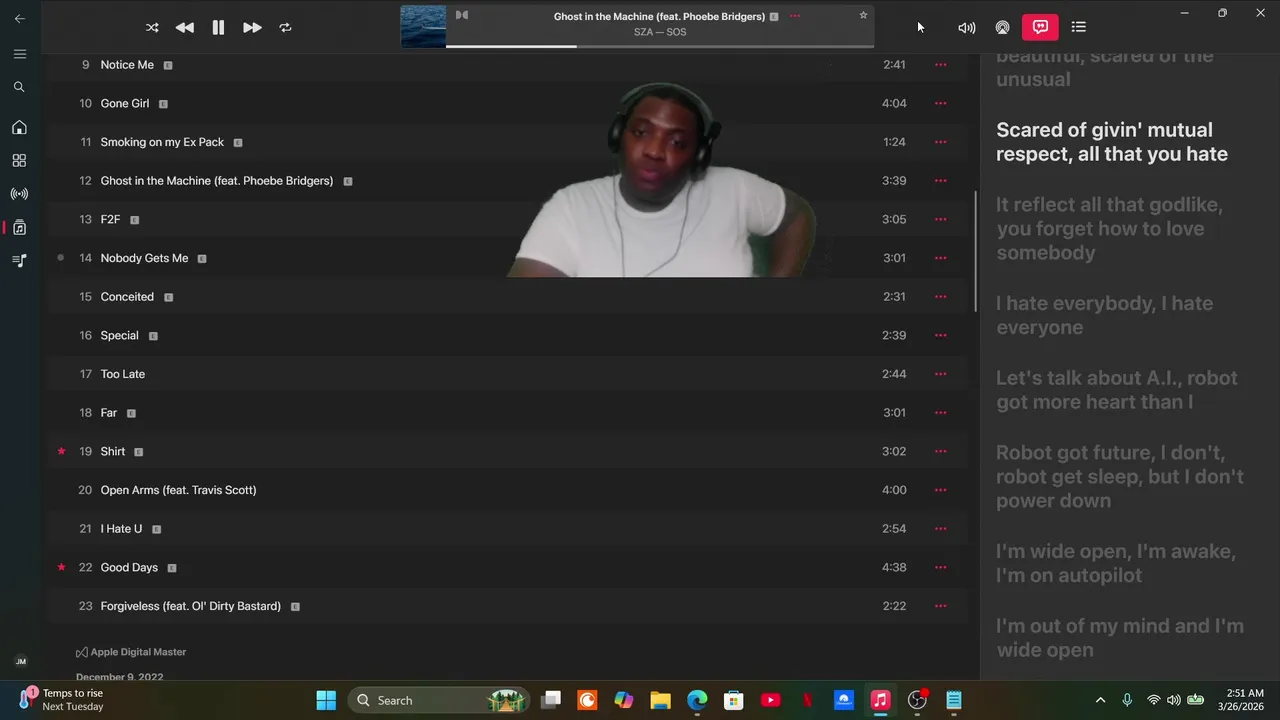Image resolution: width=1280 pixels, height=720 pixels.
Task: Go to Home in the sidebar
Action: (19, 127)
